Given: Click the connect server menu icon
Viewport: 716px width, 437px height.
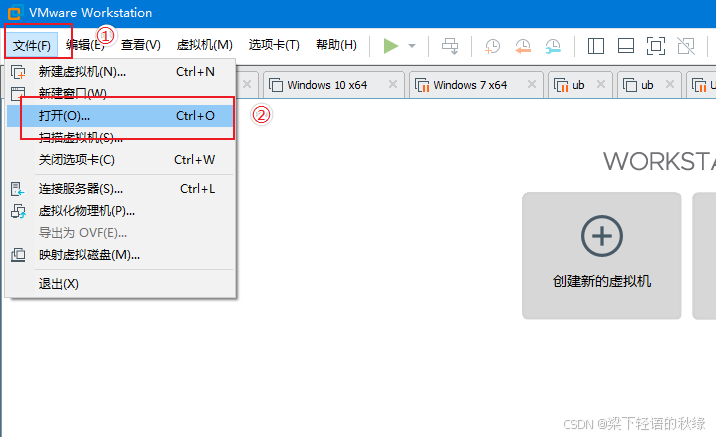Looking at the screenshot, I should point(18,189).
